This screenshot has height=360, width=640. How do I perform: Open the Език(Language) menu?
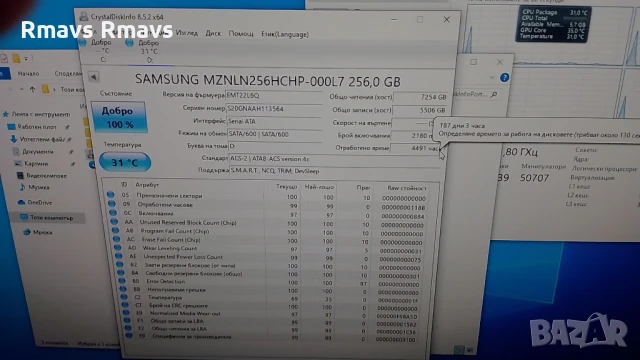tap(285, 35)
